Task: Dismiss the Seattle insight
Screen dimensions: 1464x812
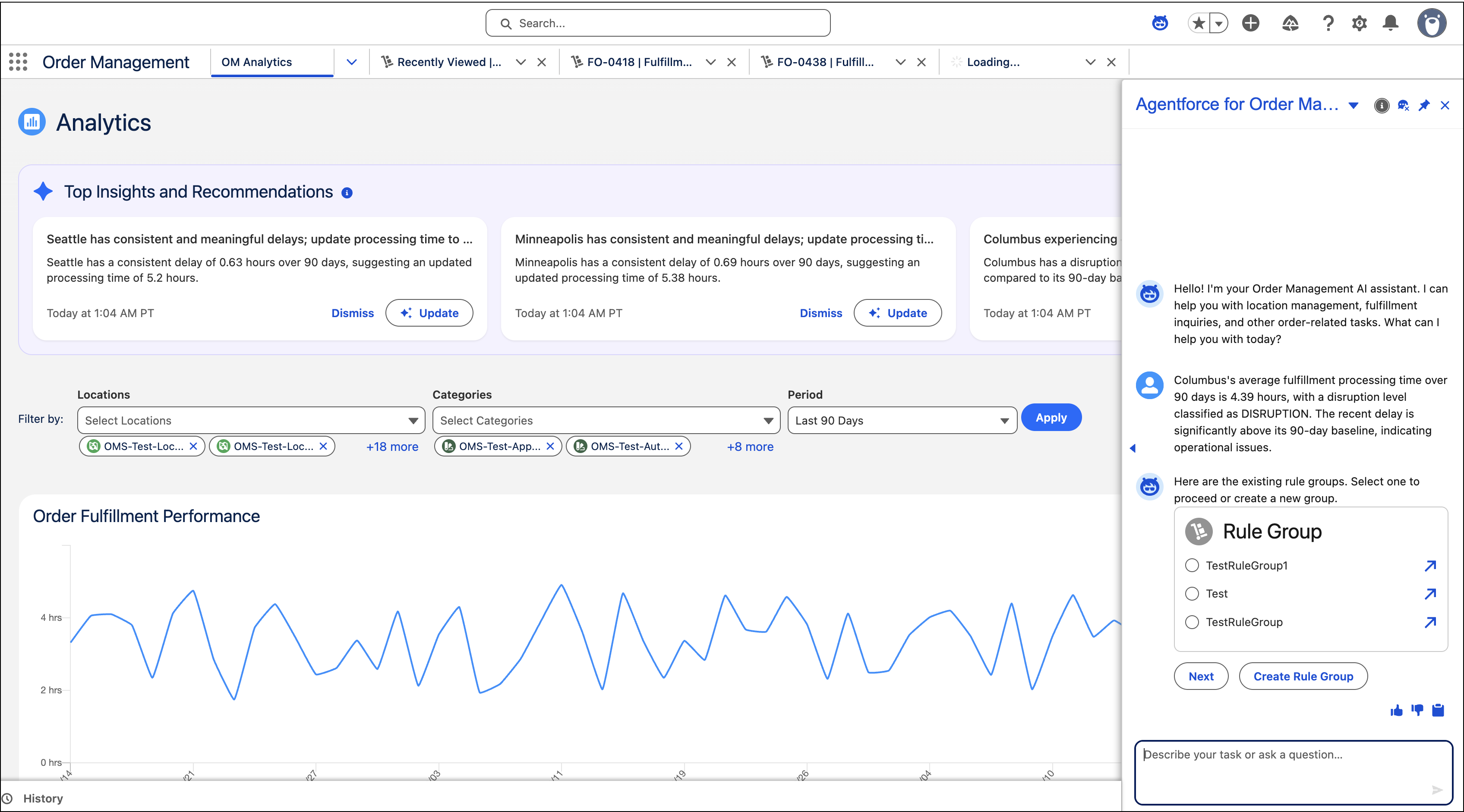Action: tap(352, 313)
